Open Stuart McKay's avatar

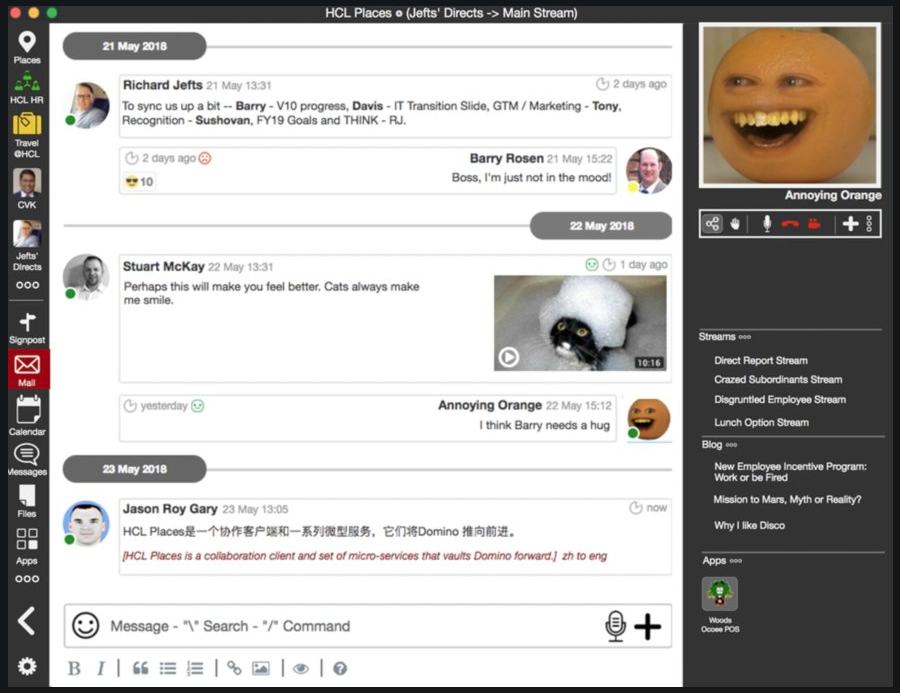point(86,277)
